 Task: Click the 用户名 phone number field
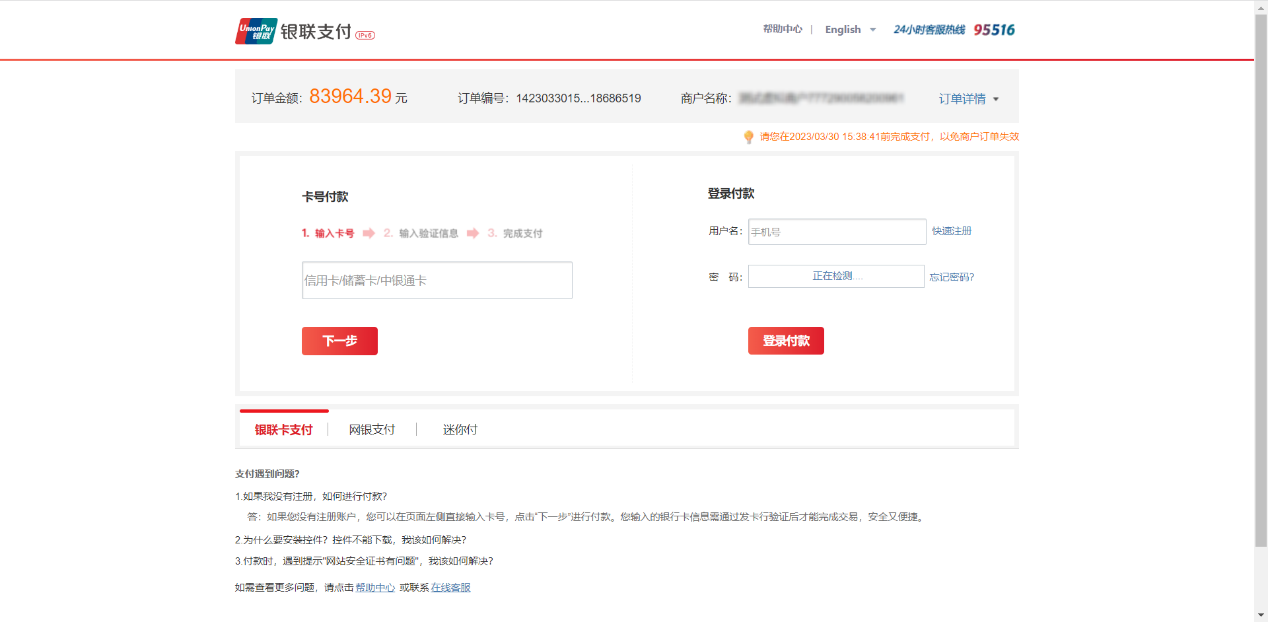(x=837, y=232)
